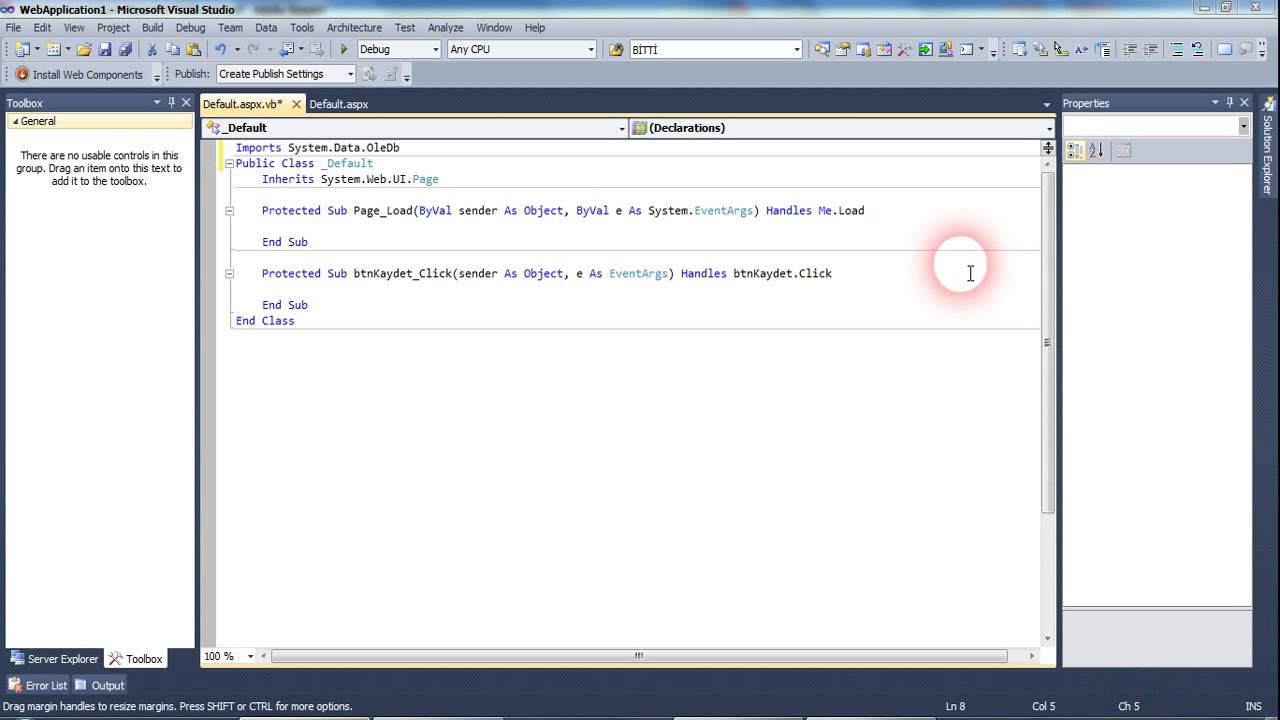The height and width of the screenshot is (720, 1280).
Task: Sort properties using Alphabetical icon
Action: click(1096, 150)
